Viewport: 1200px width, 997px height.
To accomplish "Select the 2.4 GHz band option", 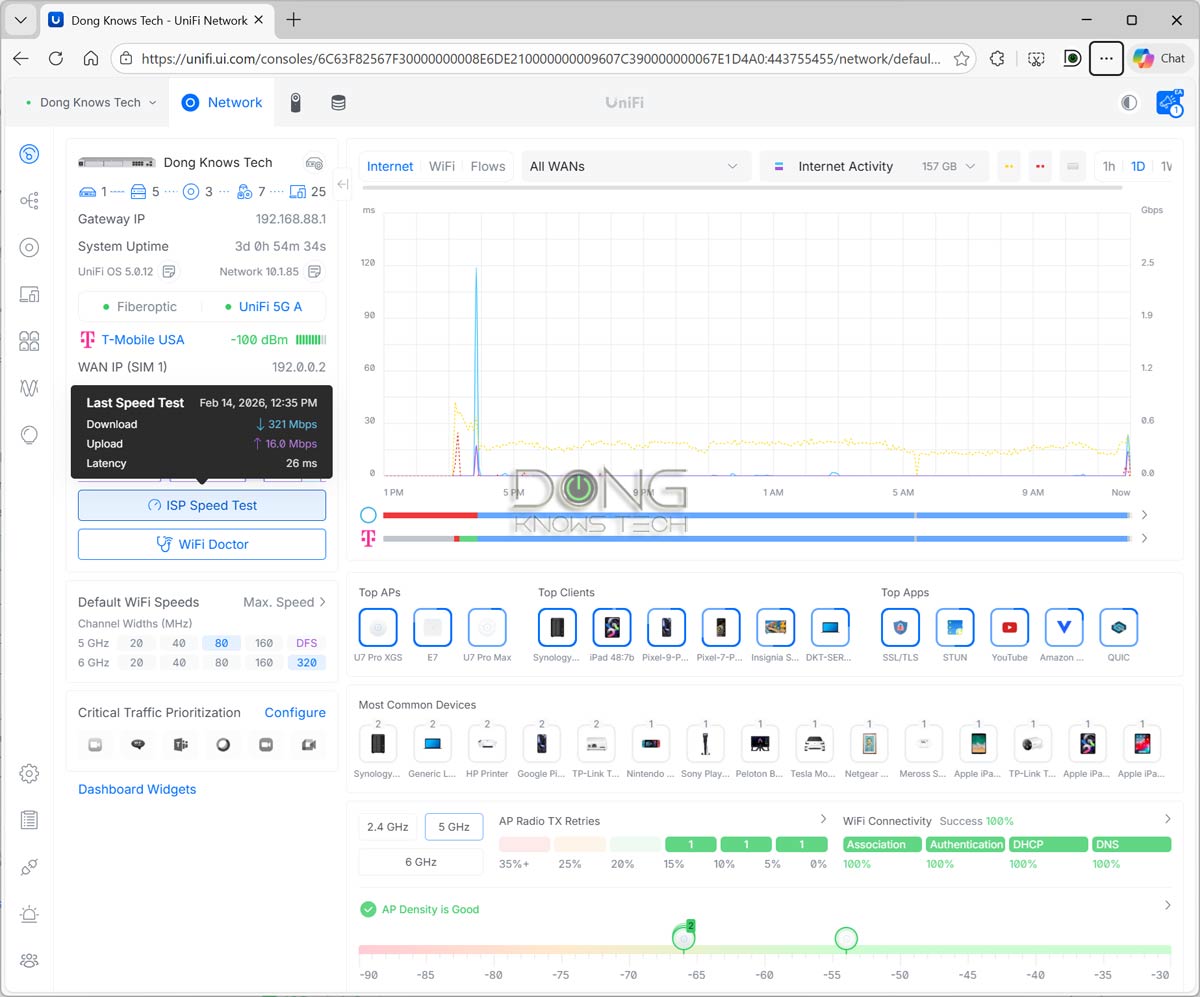I will (x=387, y=827).
